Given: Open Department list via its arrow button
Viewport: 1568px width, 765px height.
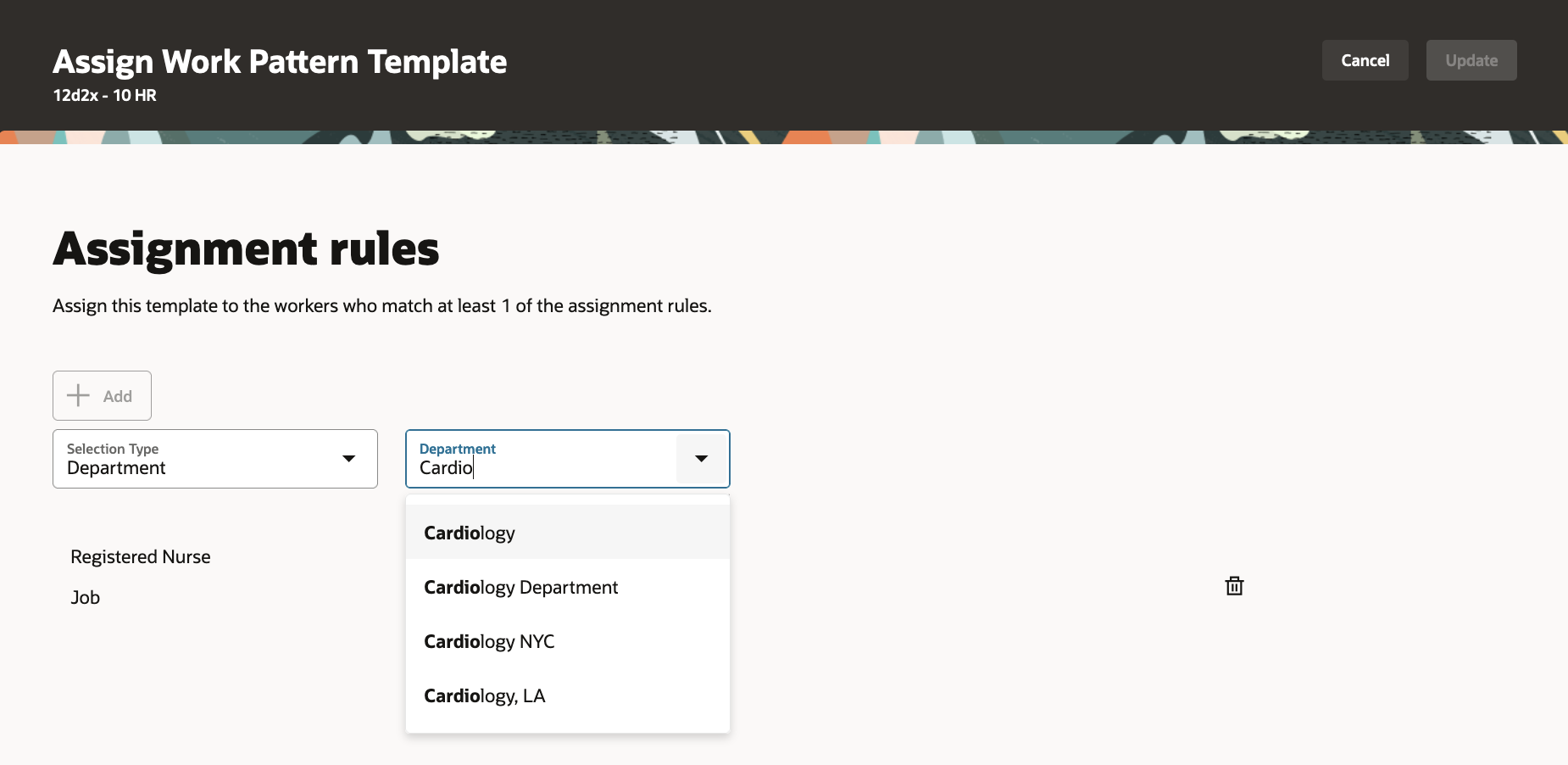Looking at the screenshot, I should [x=701, y=459].
